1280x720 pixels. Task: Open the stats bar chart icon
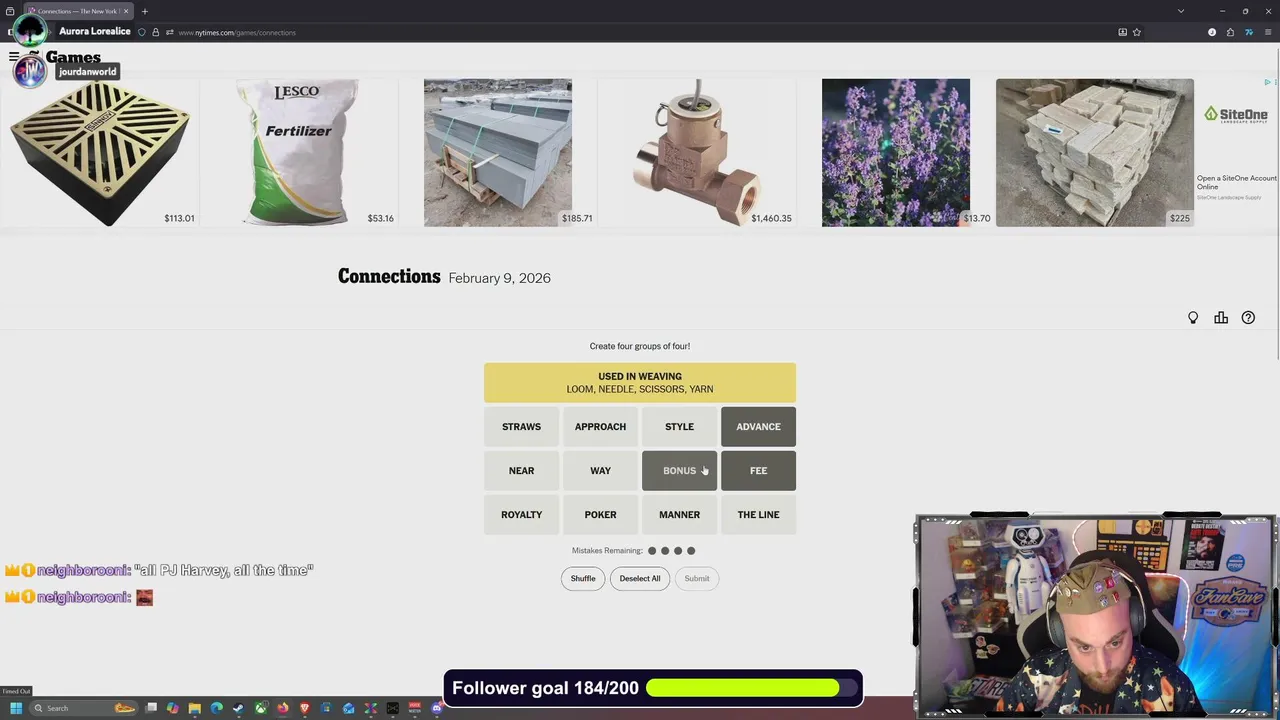pyautogui.click(x=1221, y=318)
